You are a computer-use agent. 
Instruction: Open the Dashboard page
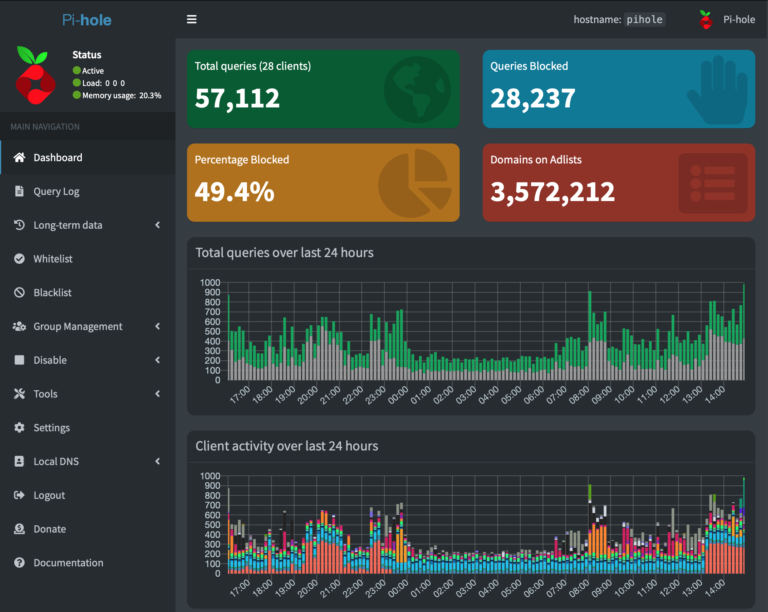point(88,157)
